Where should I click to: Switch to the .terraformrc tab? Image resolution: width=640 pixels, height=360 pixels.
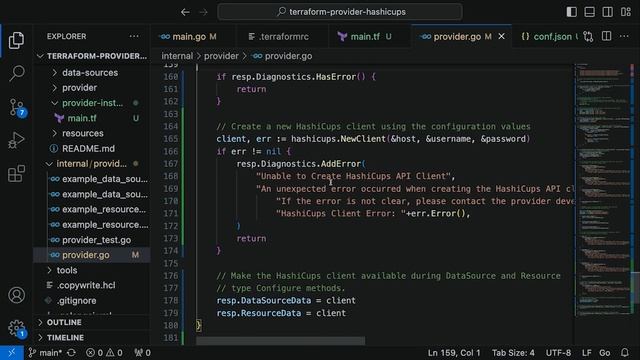coord(282,36)
